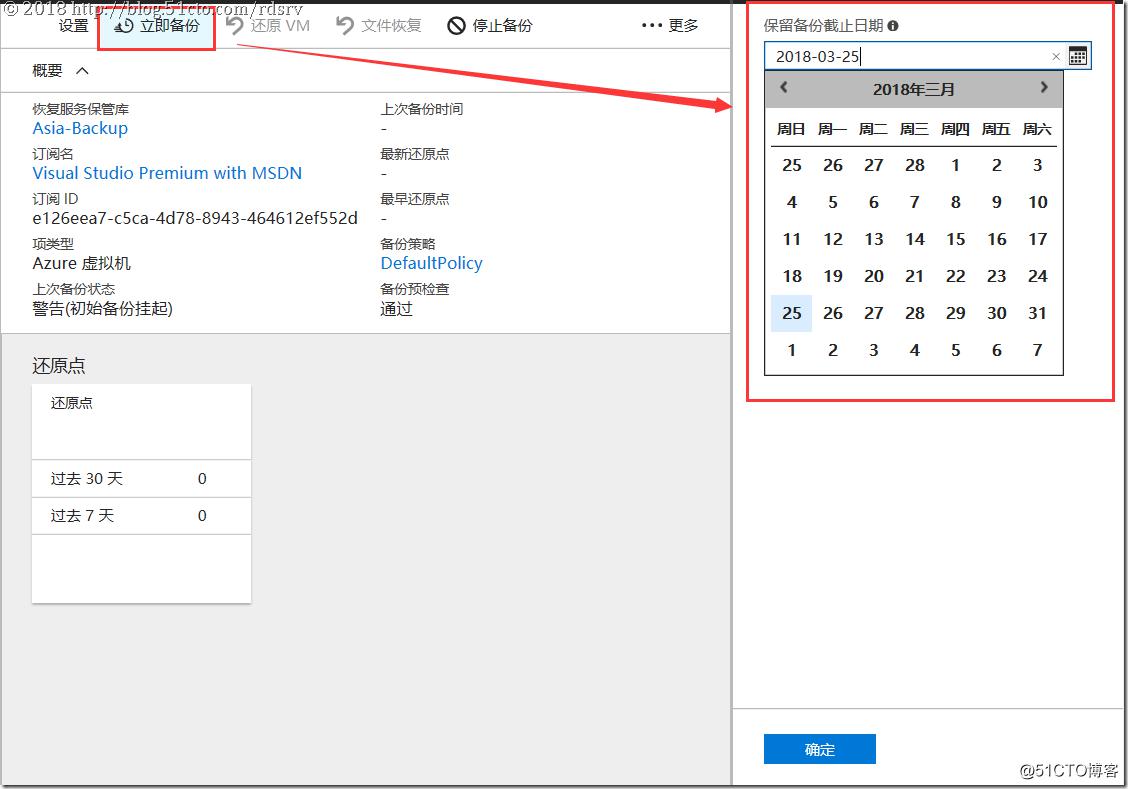
Task: Clear the date field with the X icon
Action: [x=1056, y=56]
